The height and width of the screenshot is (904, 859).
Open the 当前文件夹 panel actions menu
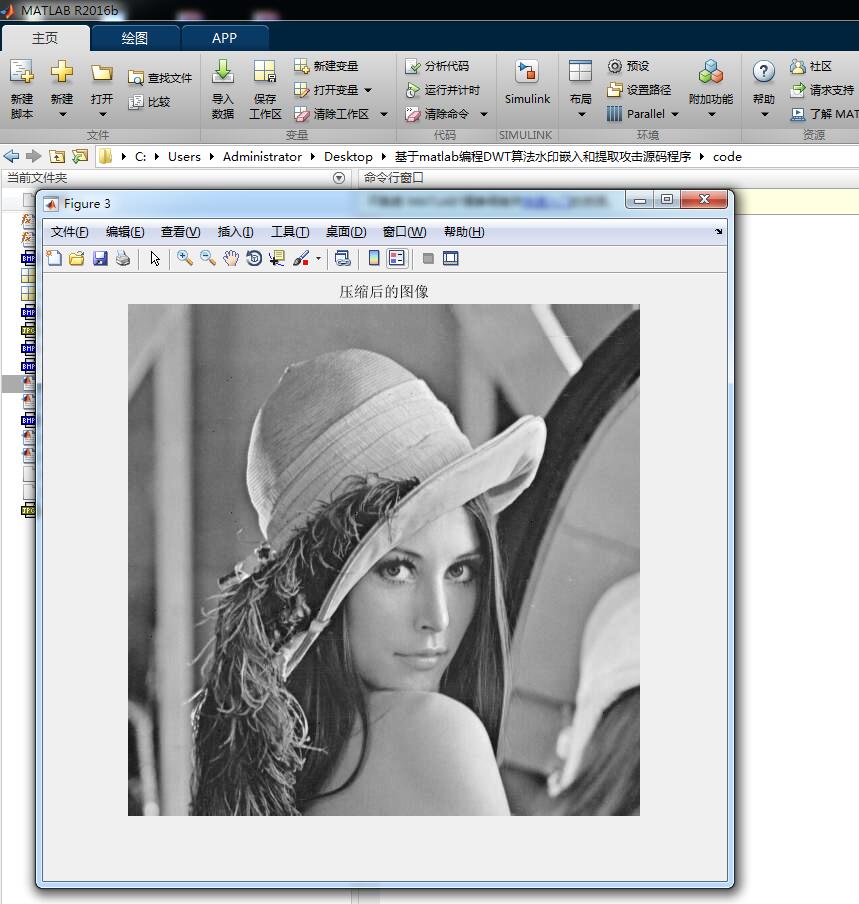point(339,178)
